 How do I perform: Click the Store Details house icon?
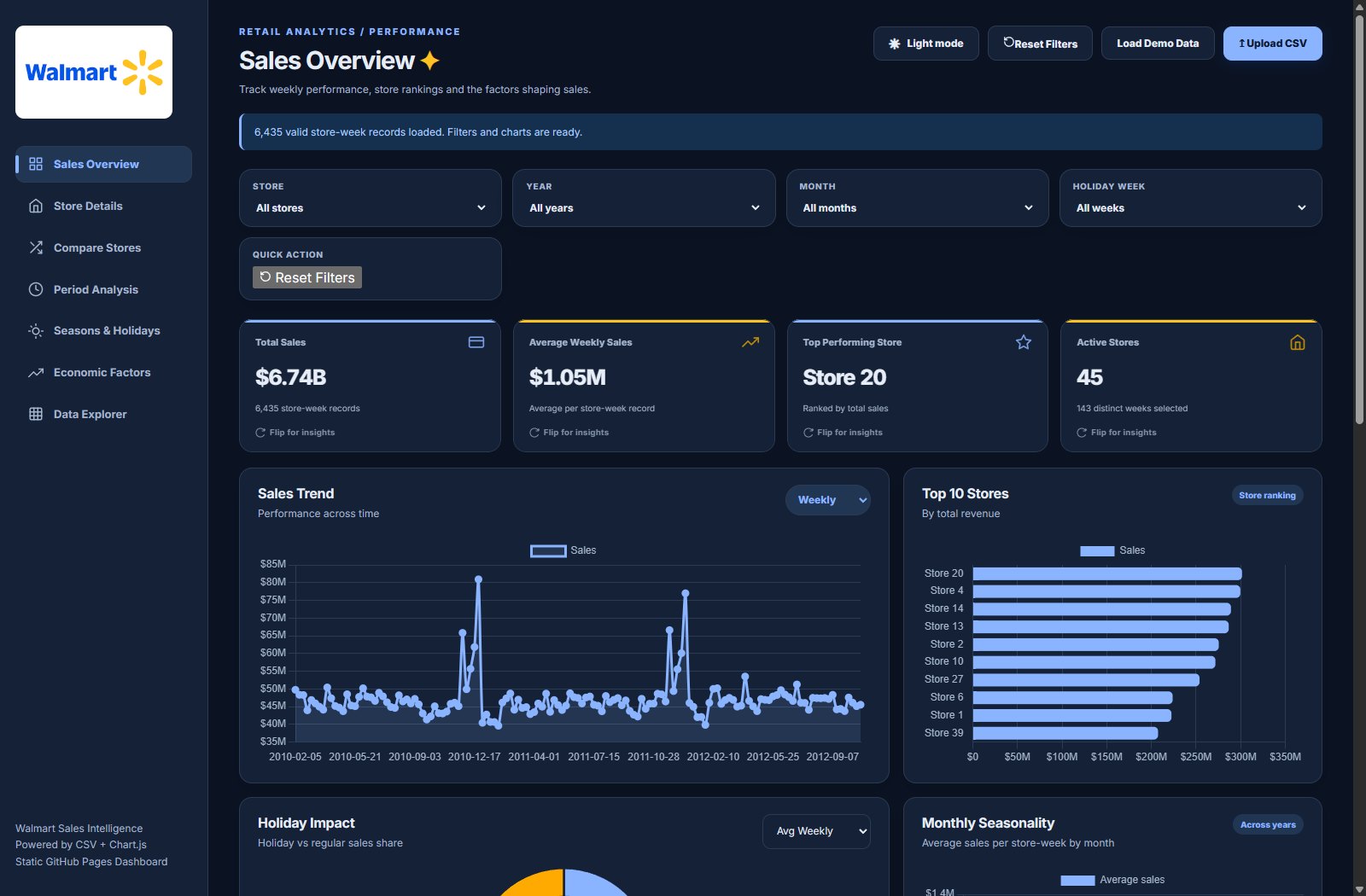click(36, 206)
